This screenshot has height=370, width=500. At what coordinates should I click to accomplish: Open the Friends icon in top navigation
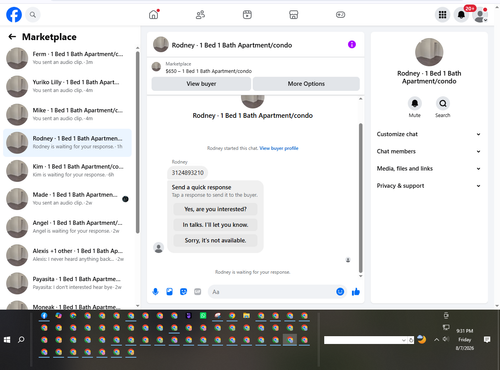[x=200, y=15]
